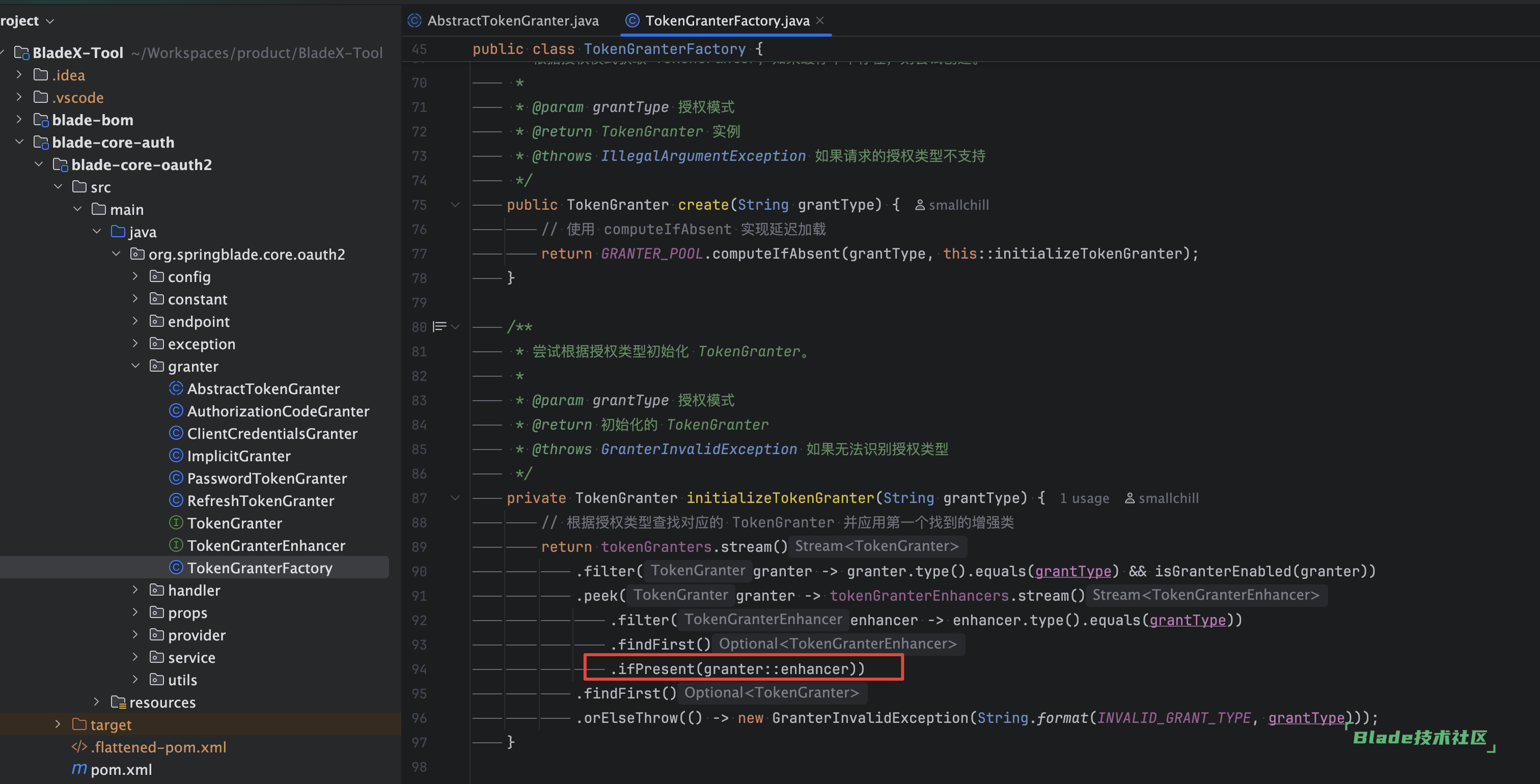Expand the utils package
Viewport: 1540px width, 784px height.
pos(135,680)
